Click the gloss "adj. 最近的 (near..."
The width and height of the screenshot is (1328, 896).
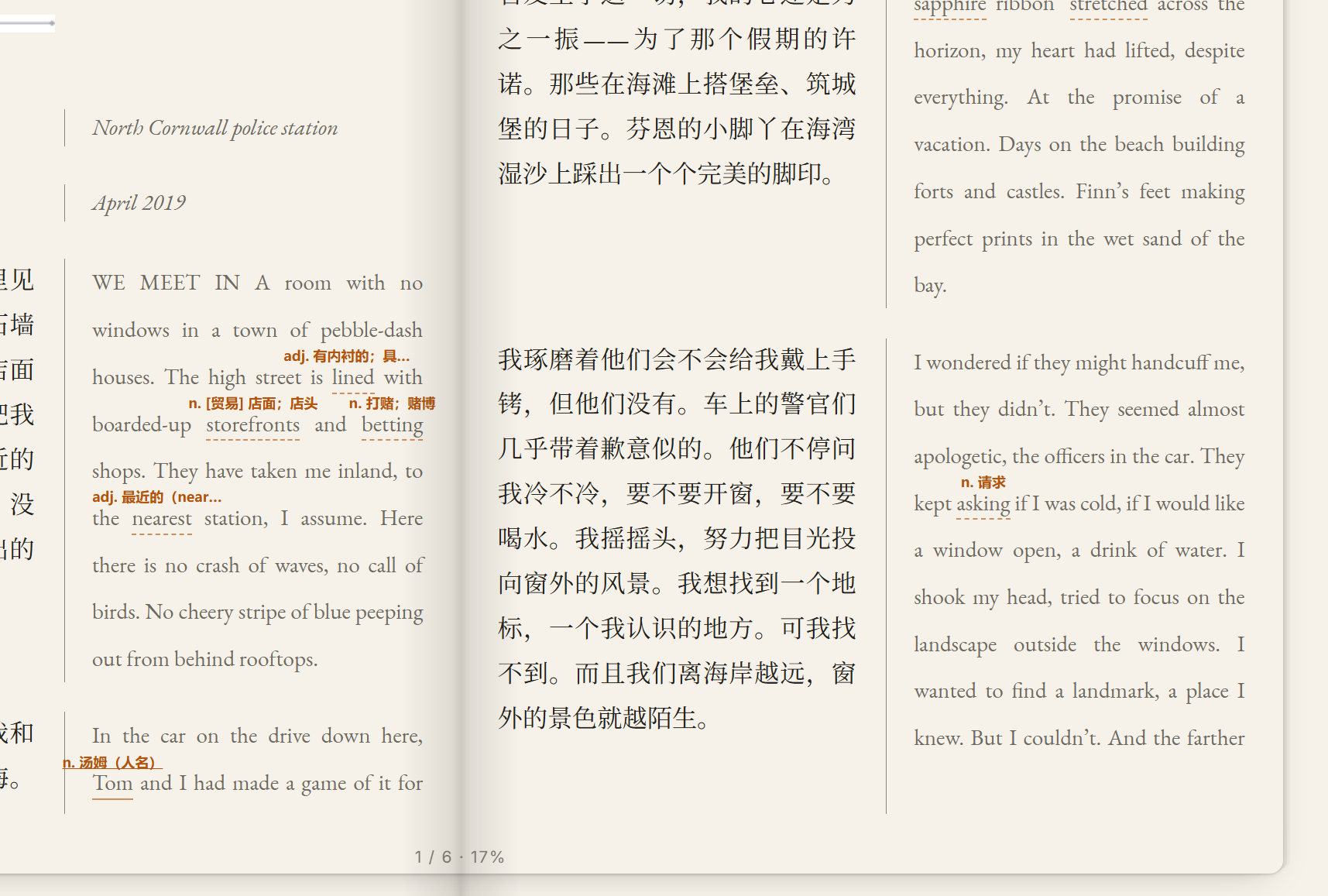[x=156, y=497]
